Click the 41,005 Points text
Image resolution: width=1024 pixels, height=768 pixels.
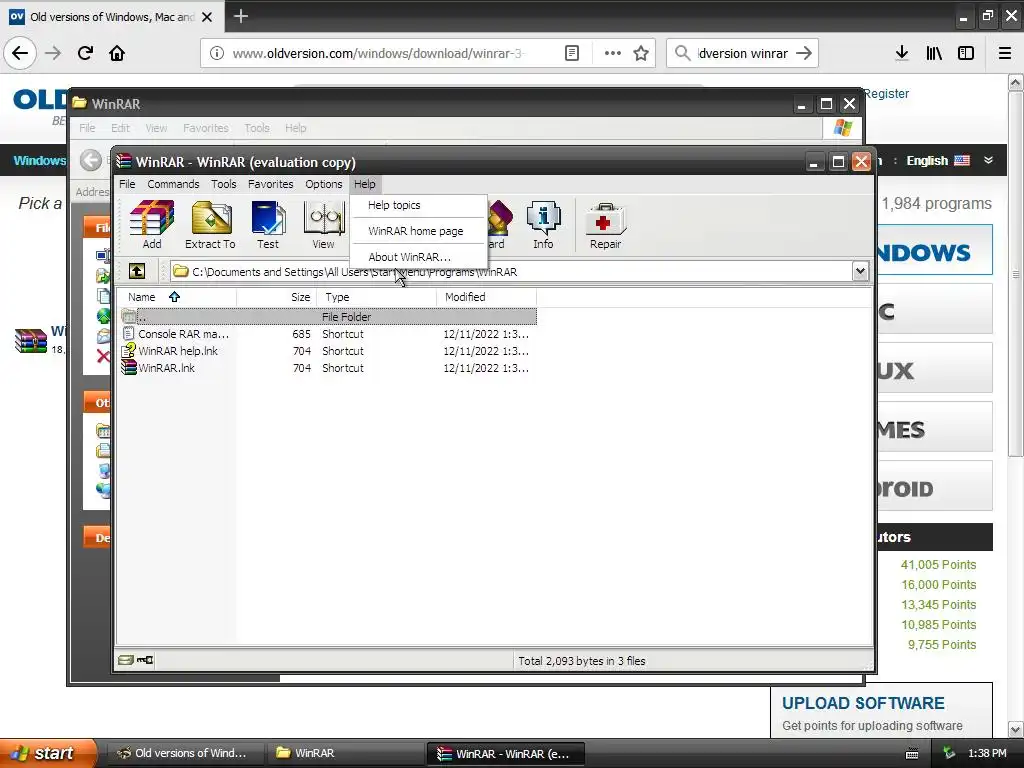[x=938, y=564]
